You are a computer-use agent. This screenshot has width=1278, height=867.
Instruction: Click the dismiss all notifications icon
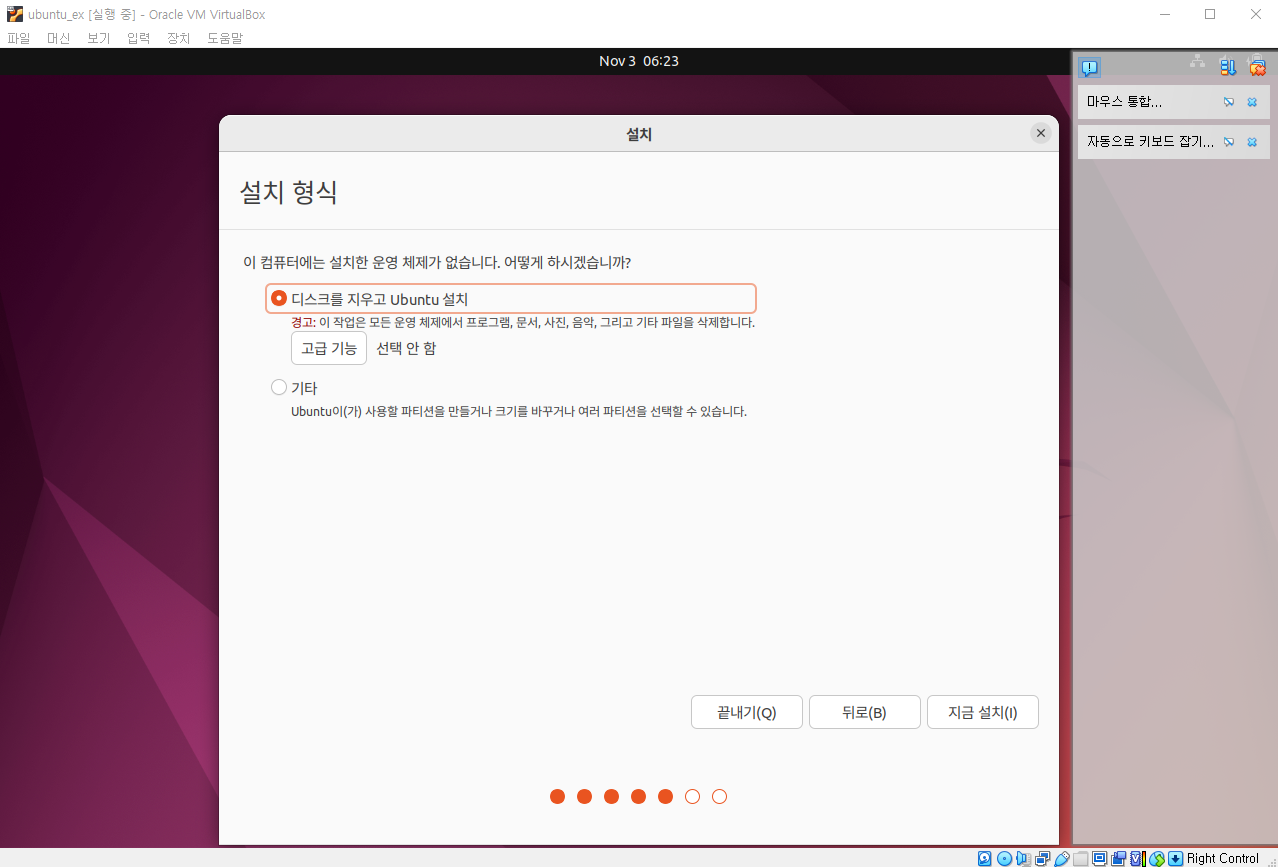(x=1257, y=68)
